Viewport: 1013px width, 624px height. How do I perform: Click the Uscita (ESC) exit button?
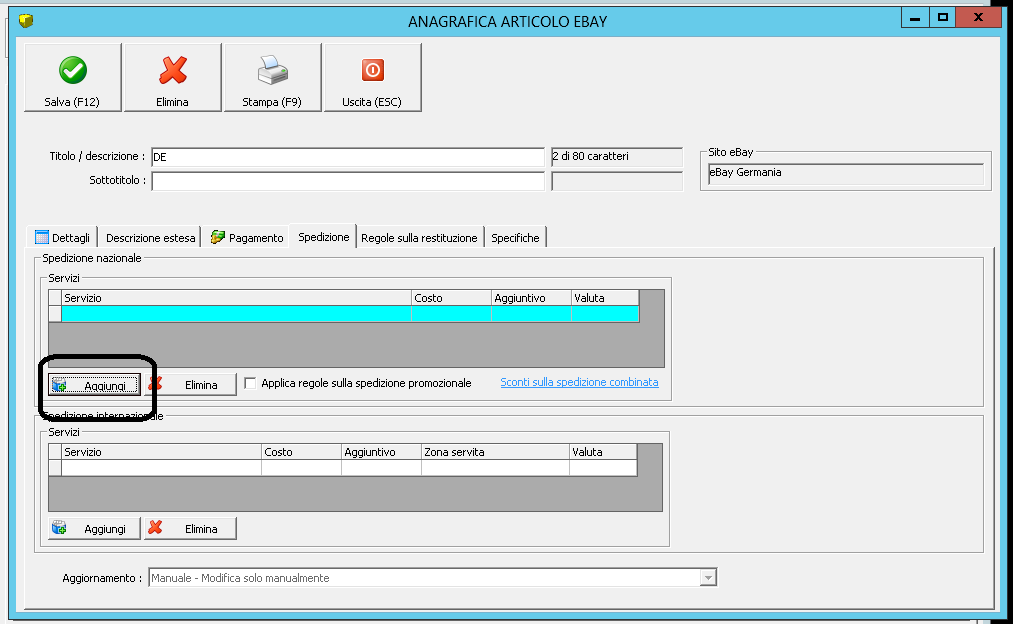[372, 78]
